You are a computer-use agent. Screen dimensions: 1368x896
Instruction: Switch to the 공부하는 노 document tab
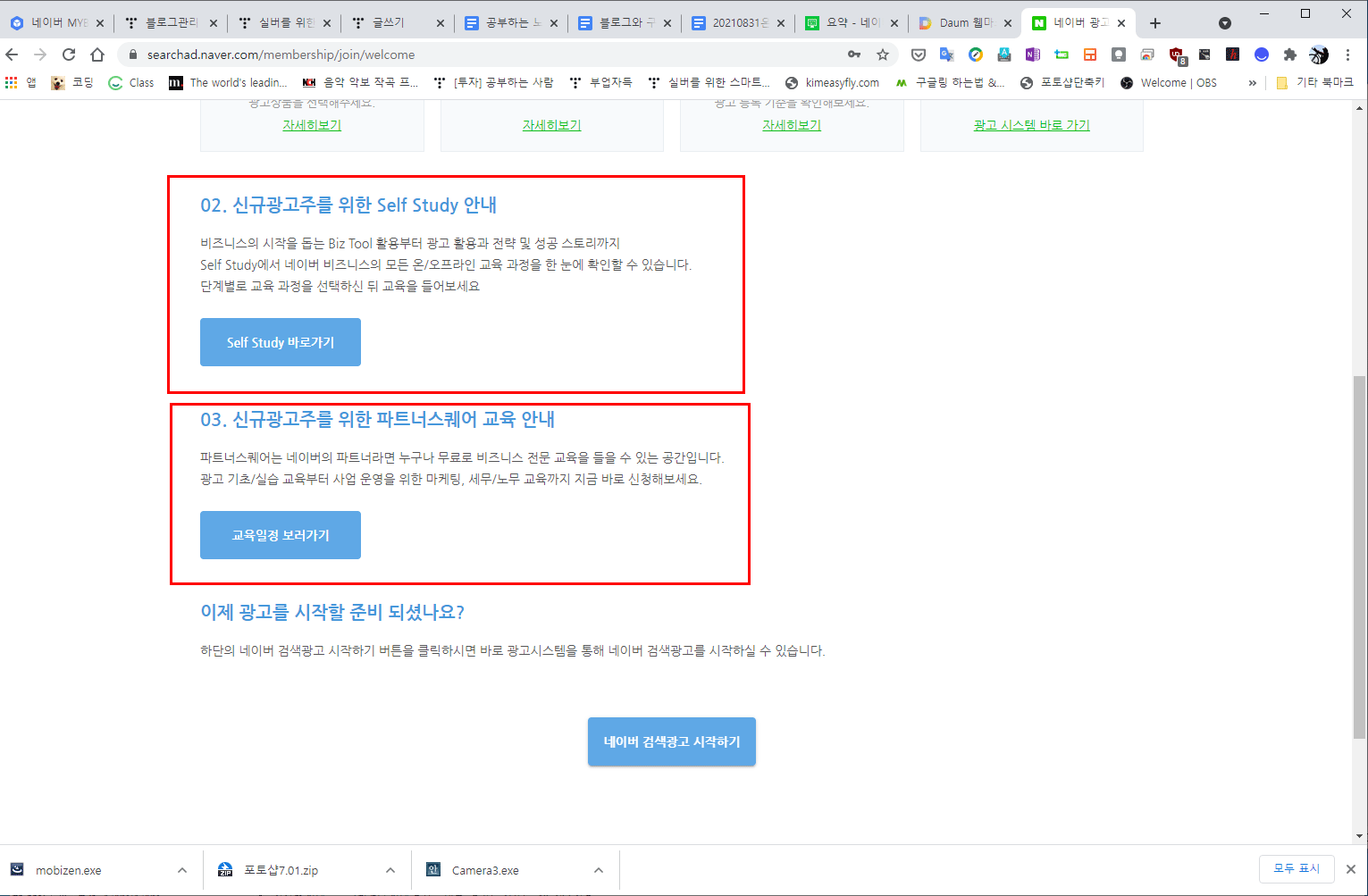(511, 23)
